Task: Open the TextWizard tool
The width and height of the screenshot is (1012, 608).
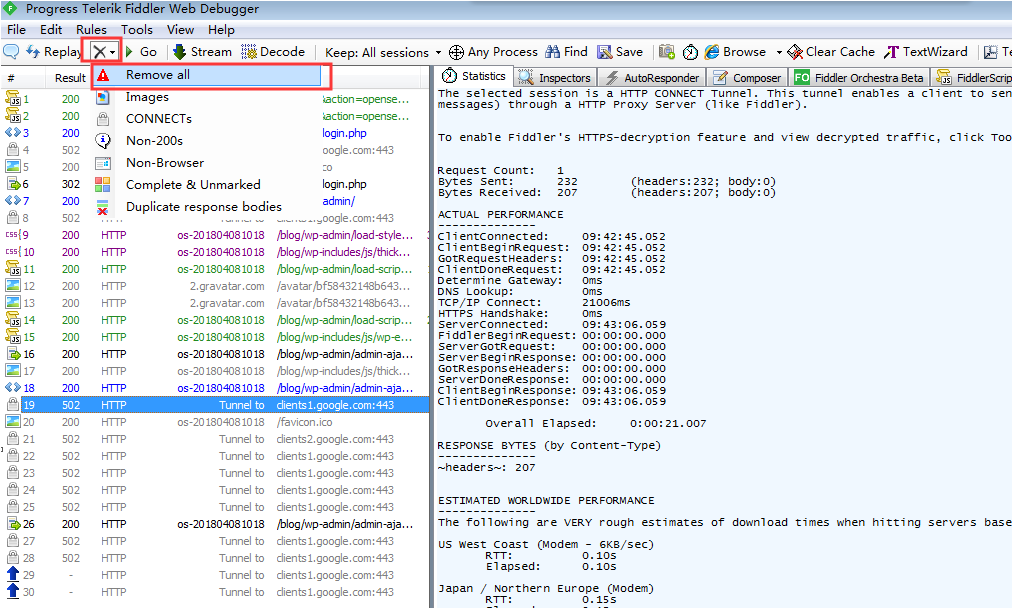Action: [926, 52]
